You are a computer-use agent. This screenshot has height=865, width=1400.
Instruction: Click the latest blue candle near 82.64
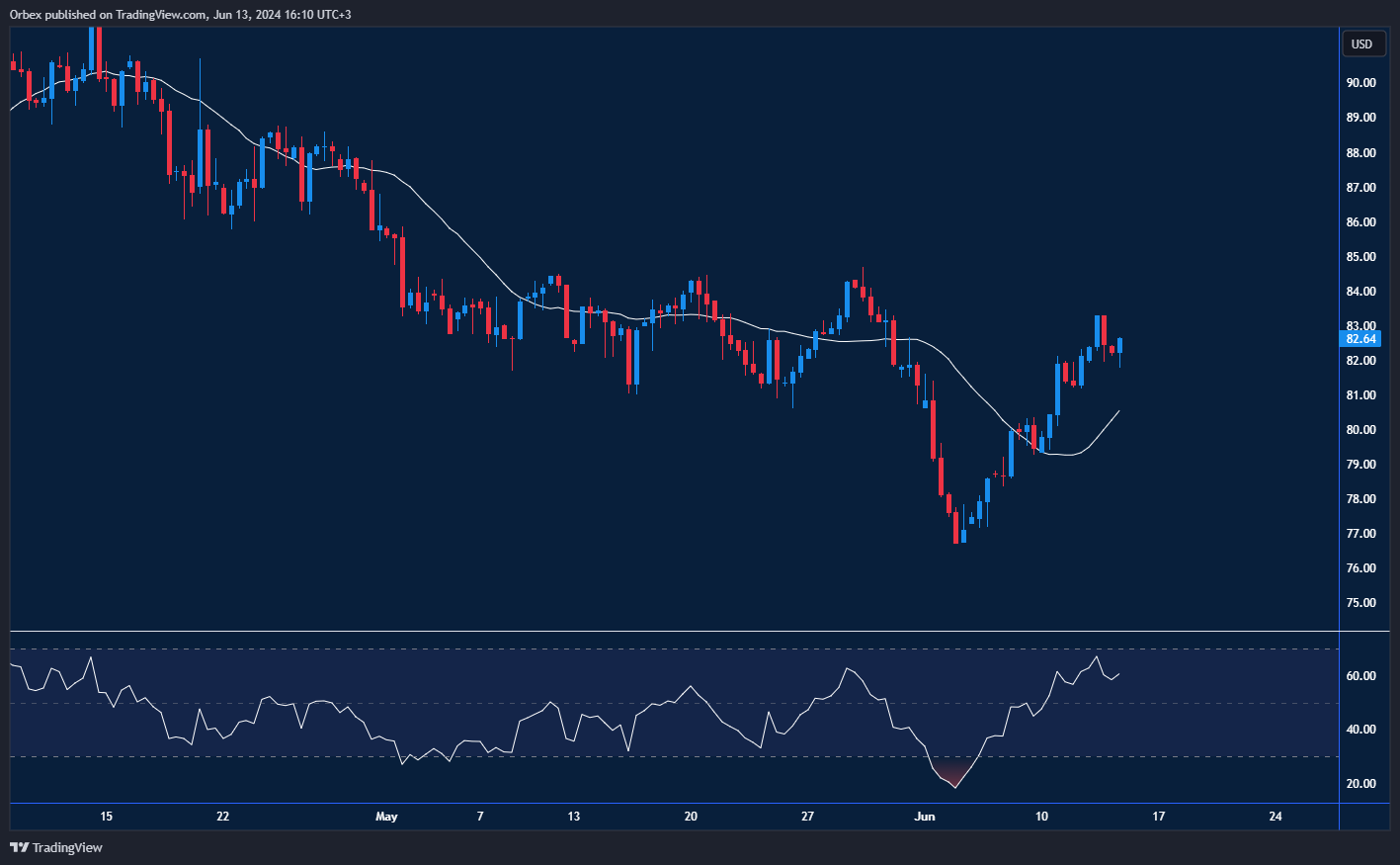pos(1119,346)
